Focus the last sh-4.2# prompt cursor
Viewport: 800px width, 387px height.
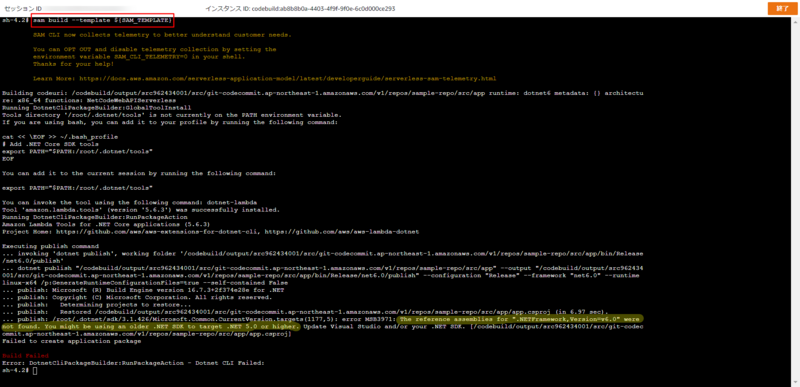click(x=35, y=370)
